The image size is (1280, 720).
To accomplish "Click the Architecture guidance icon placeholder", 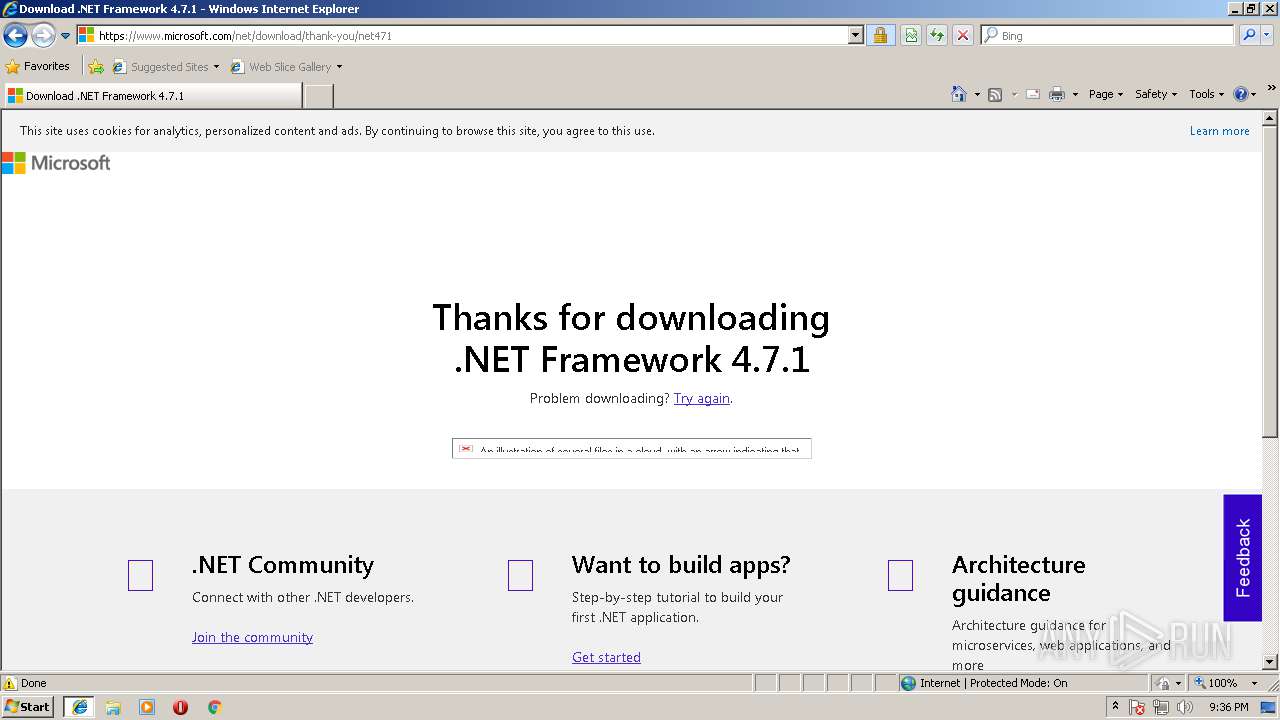I will point(900,576).
